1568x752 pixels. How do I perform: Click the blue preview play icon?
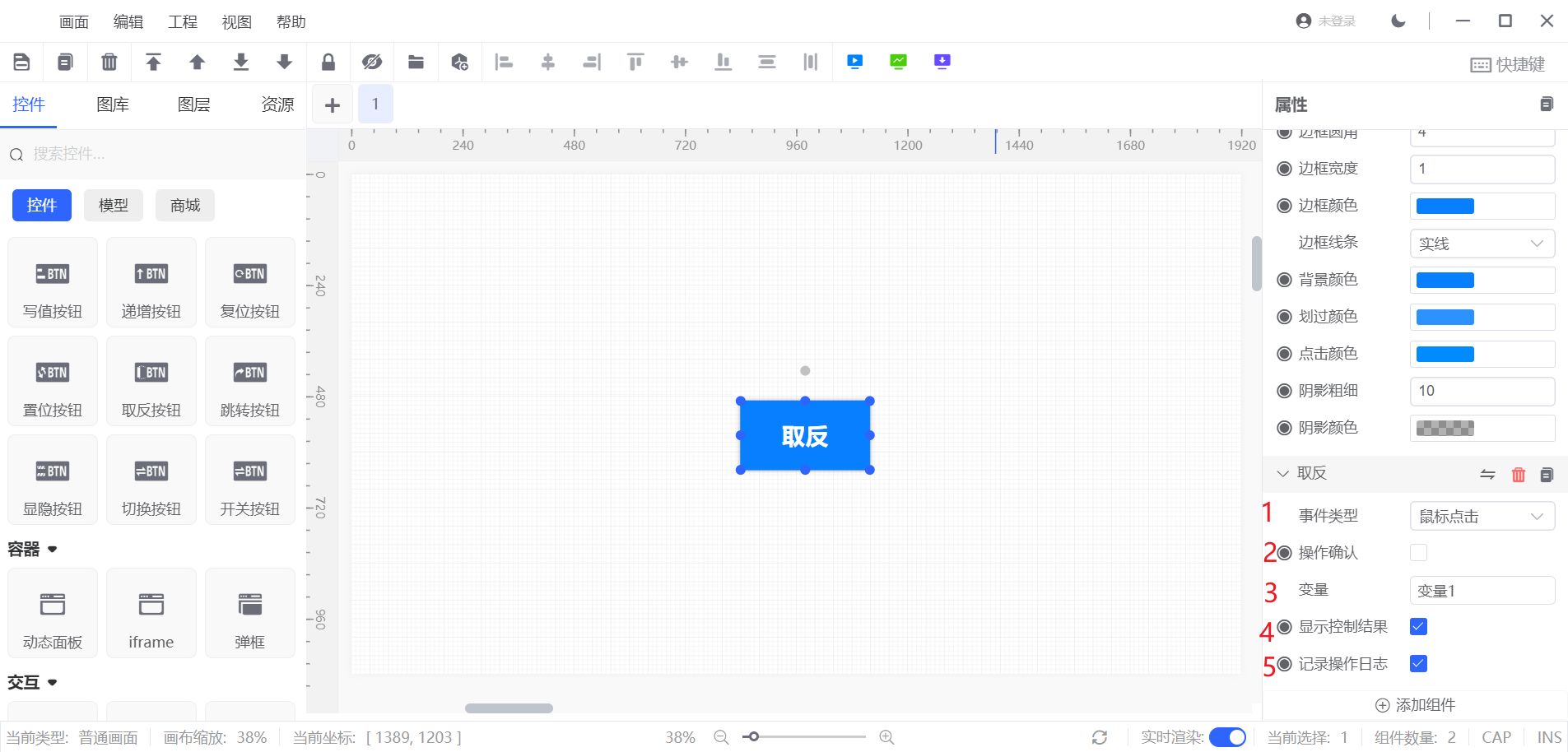click(x=855, y=62)
